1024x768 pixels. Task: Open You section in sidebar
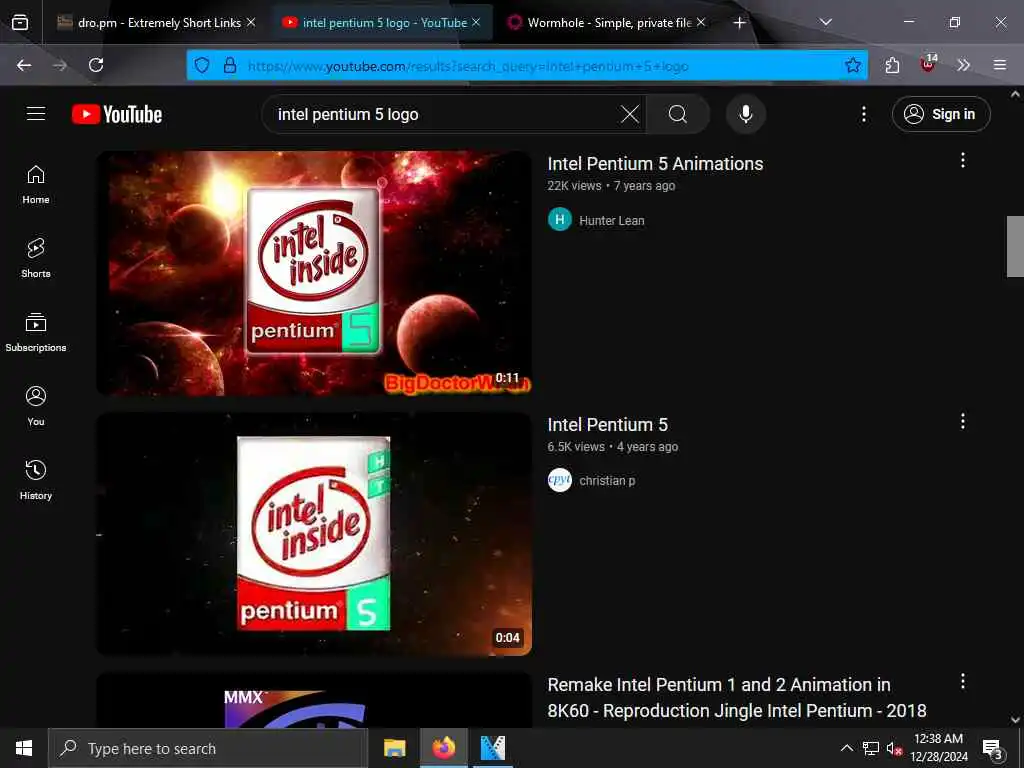tap(36, 406)
